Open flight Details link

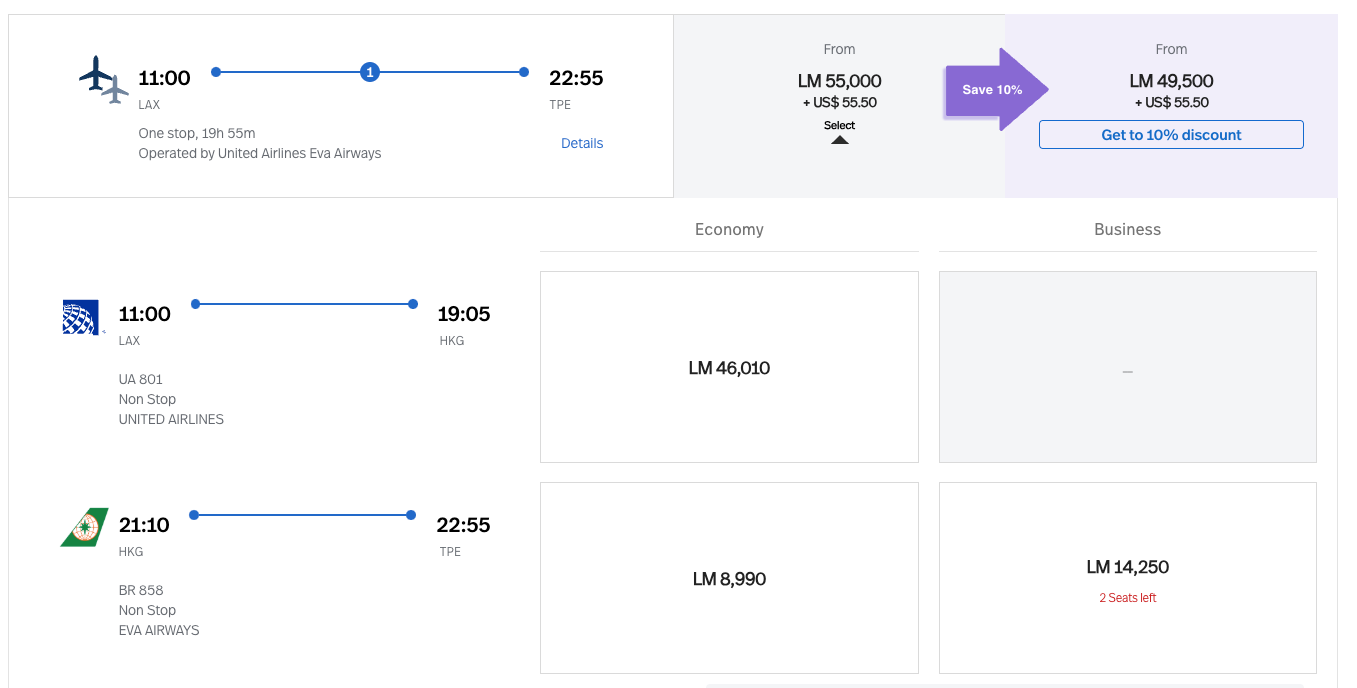(x=582, y=143)
